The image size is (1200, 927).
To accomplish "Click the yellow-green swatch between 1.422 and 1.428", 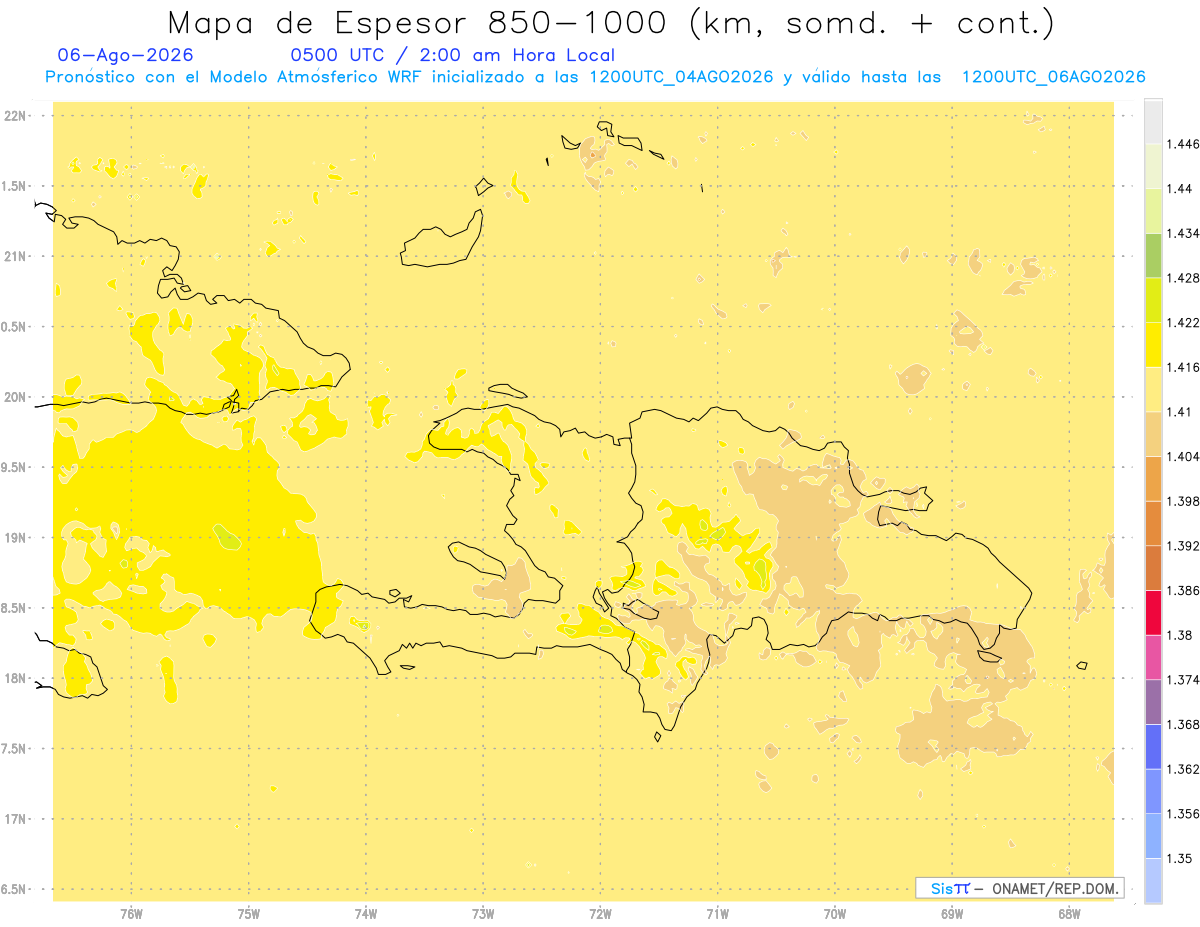I will 1153,300.
